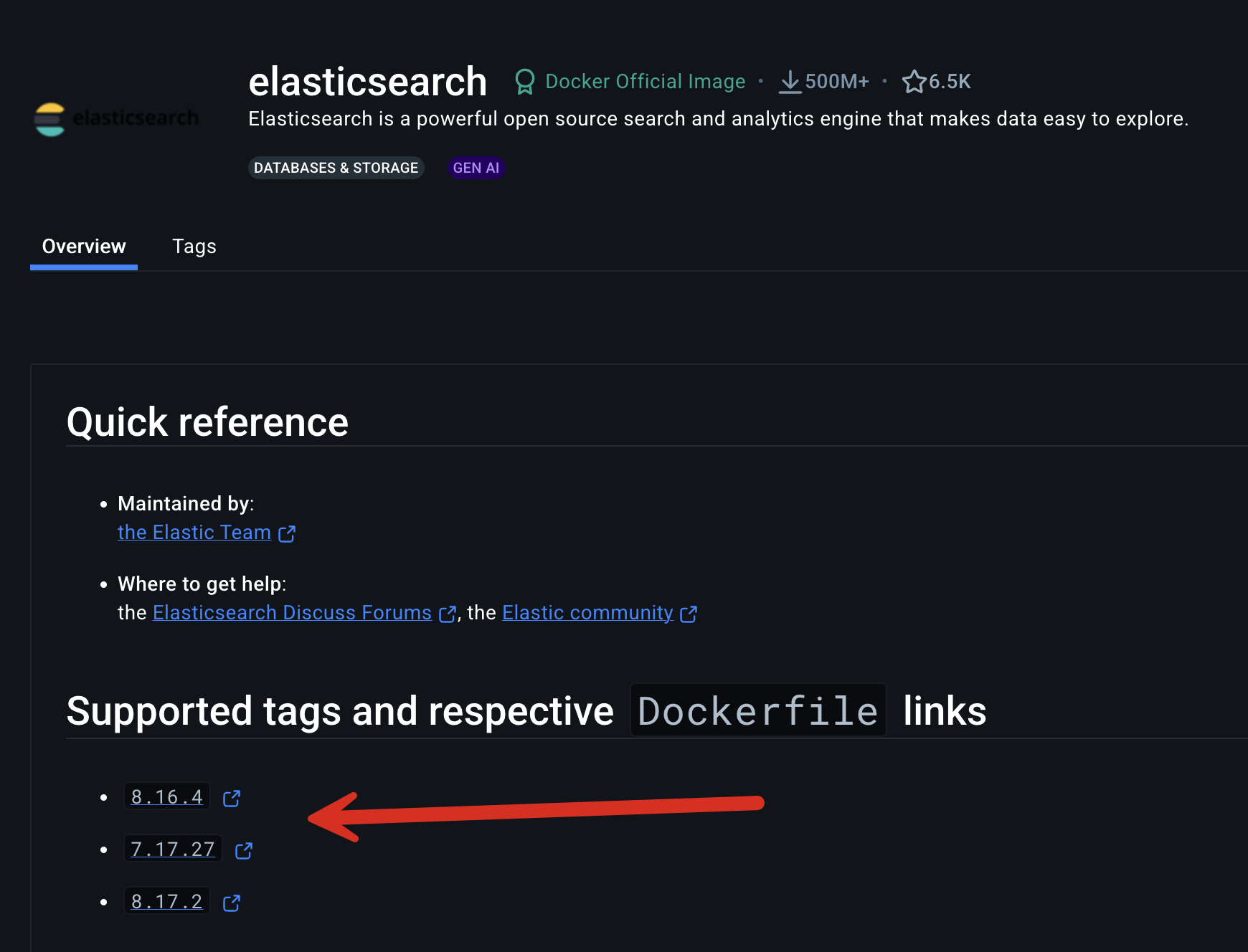The width and height of the screenshot is (1248, 952).
Task: Click the 8.17.2 tag link
Action: click(x=166, y=901)
